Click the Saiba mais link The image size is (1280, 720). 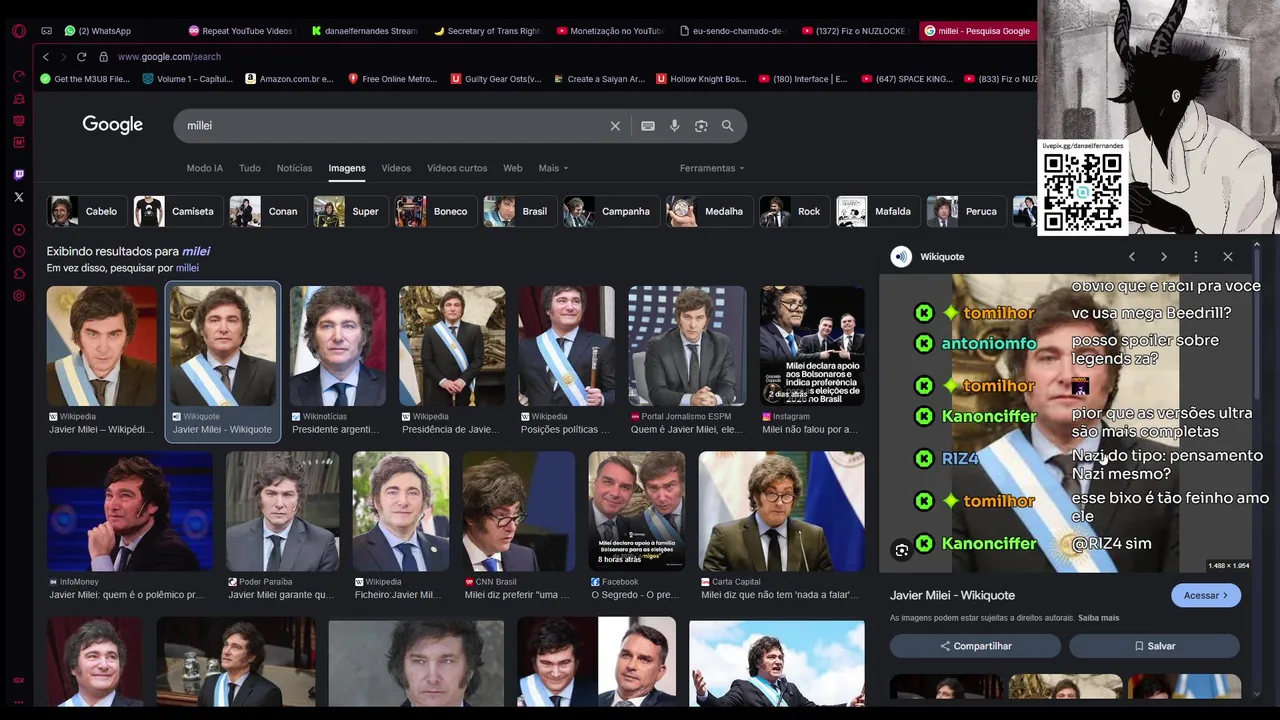(x=1099, y=618)
